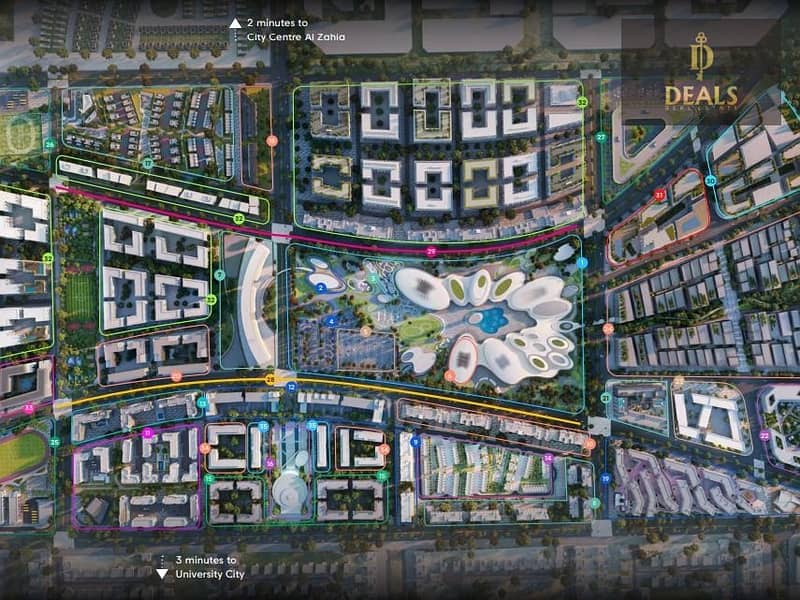Viewport: 800px width, 600px height.
Task: Select the blue marker numbered 19
Action: pyautogui.click(x=605, y=479)
